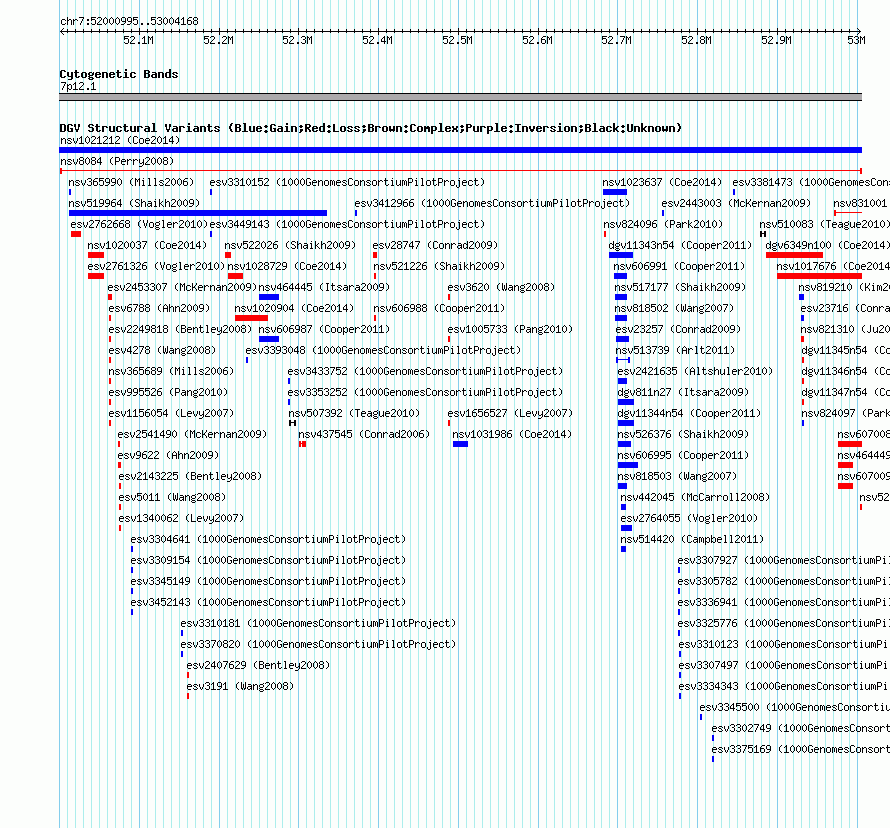
Task: Click label nsv606988 (Cooper2011)
Action: 439,308
